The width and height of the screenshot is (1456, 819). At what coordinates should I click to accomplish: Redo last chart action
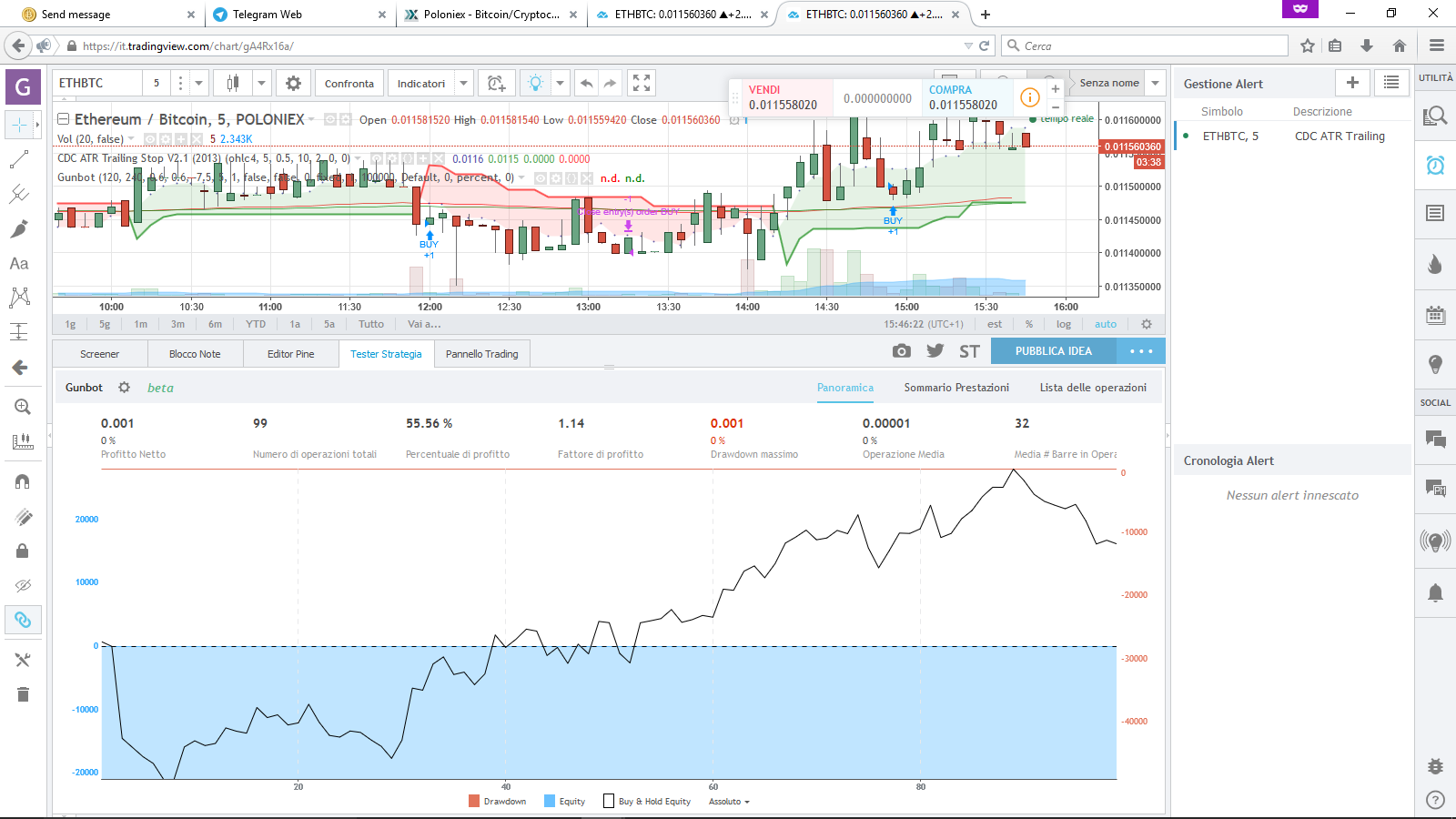pyautogui.click(x=611, y=83)
